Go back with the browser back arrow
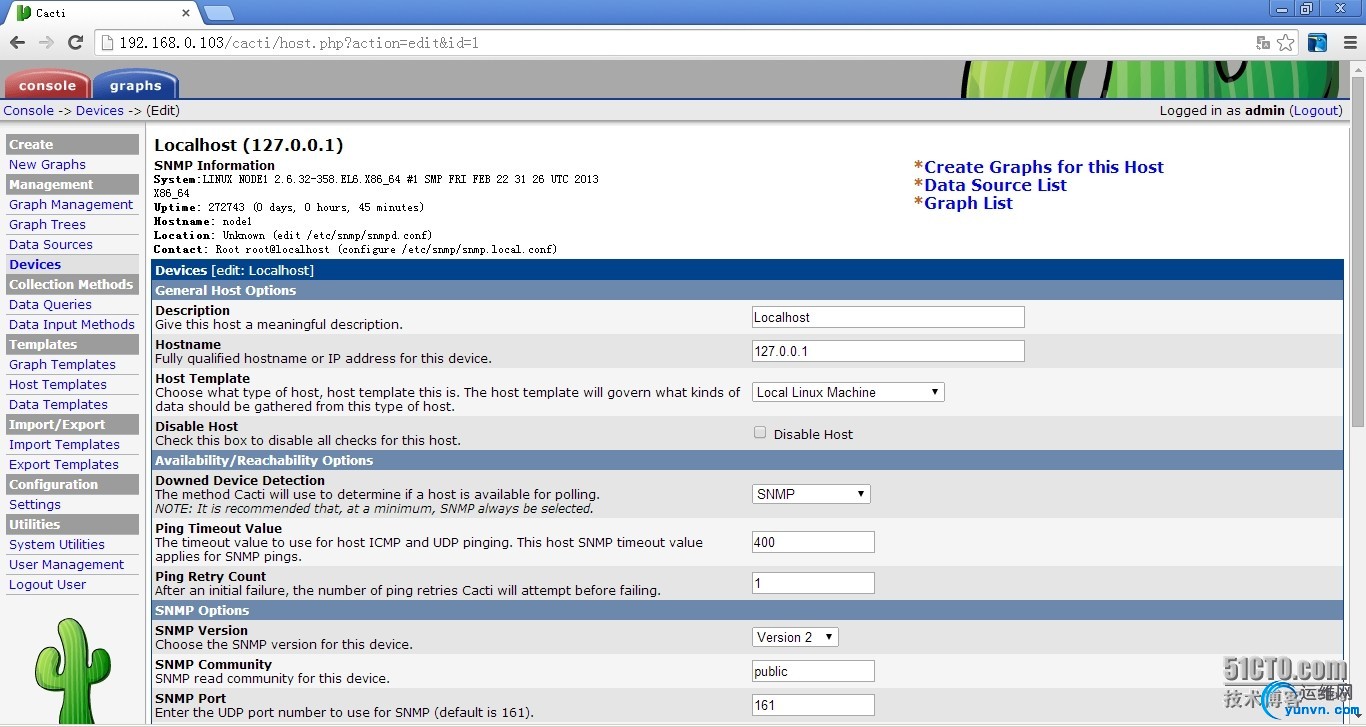This screenshot has height=727, width=1366. pos(17,42)
